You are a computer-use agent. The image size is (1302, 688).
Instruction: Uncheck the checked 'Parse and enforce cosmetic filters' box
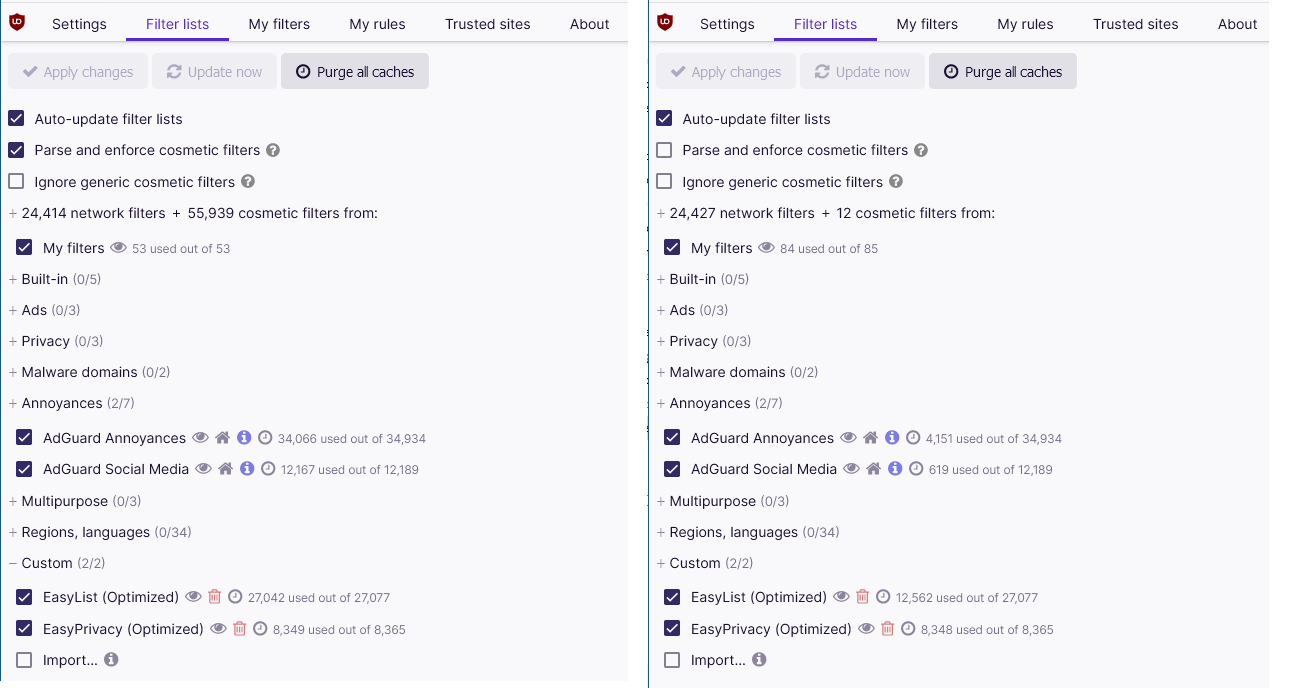[x=16, y=150]
